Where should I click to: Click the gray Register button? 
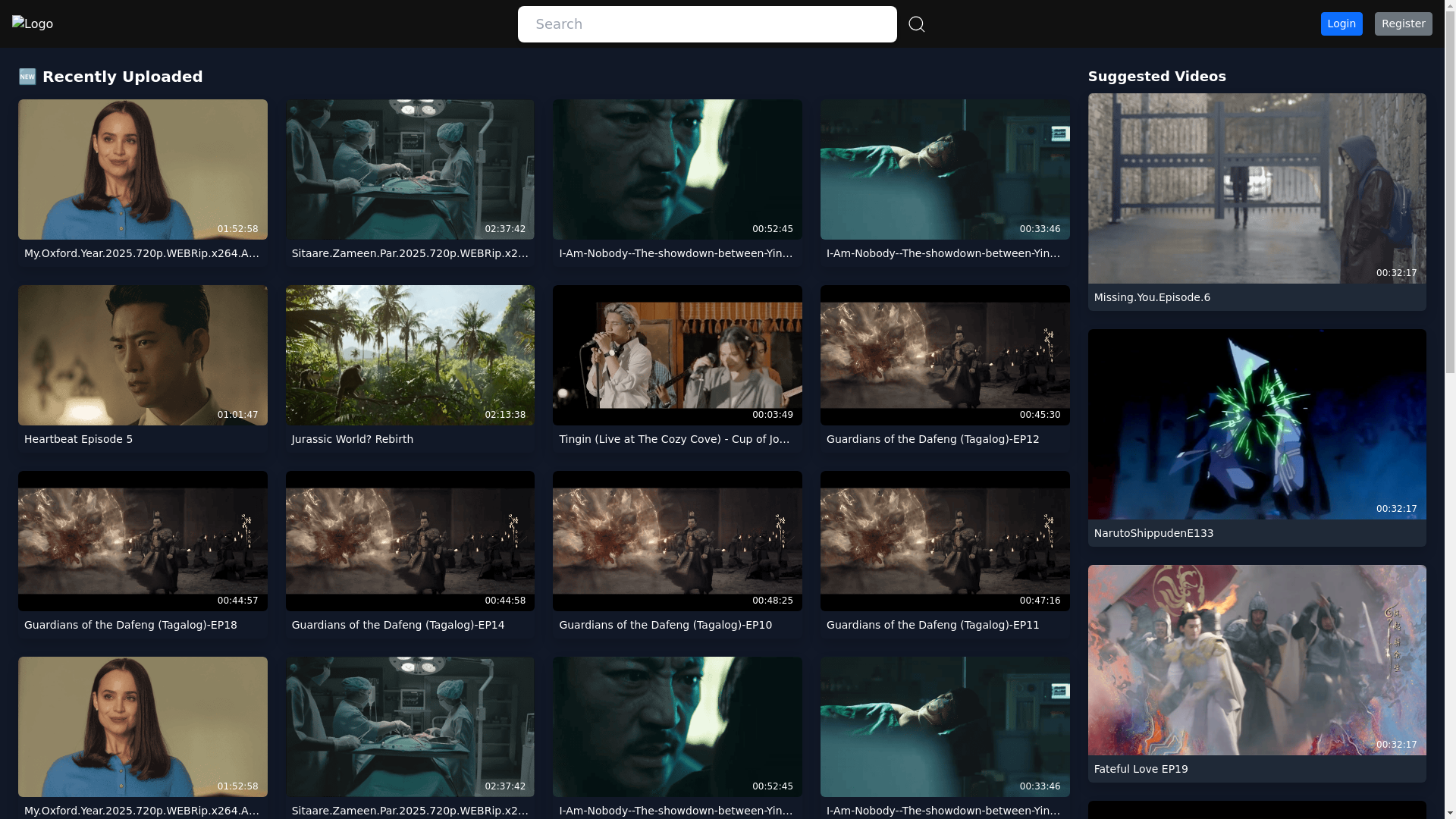[x=1403, y=24]
